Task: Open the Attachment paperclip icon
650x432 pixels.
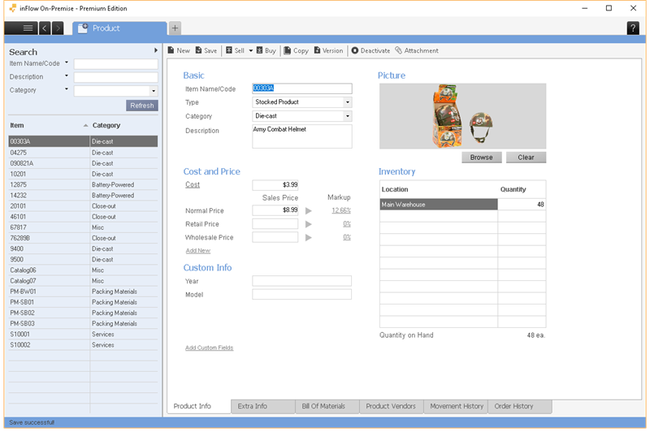Action: coord(398,50)
